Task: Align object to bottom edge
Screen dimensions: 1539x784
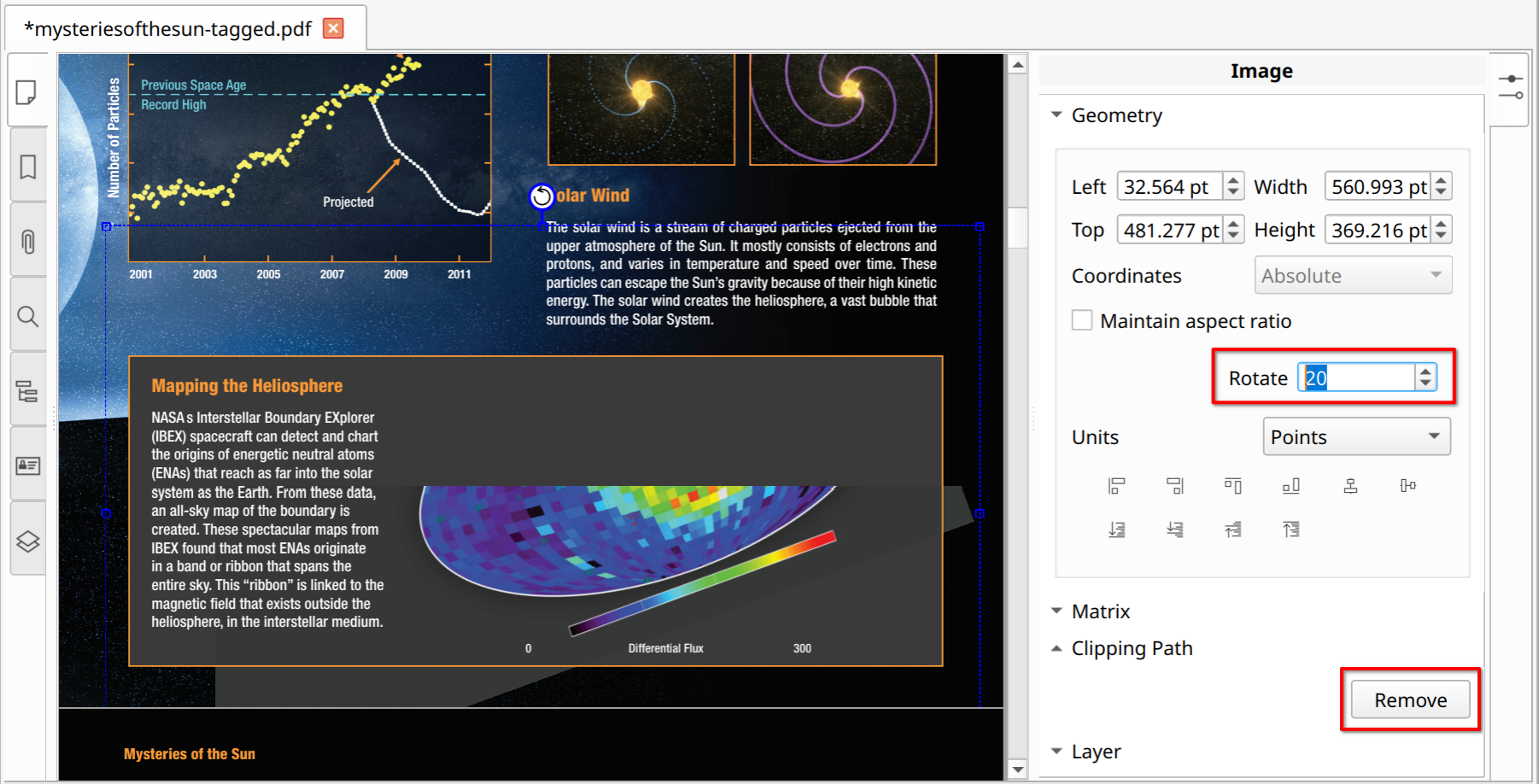Action: pos(1291,486)
